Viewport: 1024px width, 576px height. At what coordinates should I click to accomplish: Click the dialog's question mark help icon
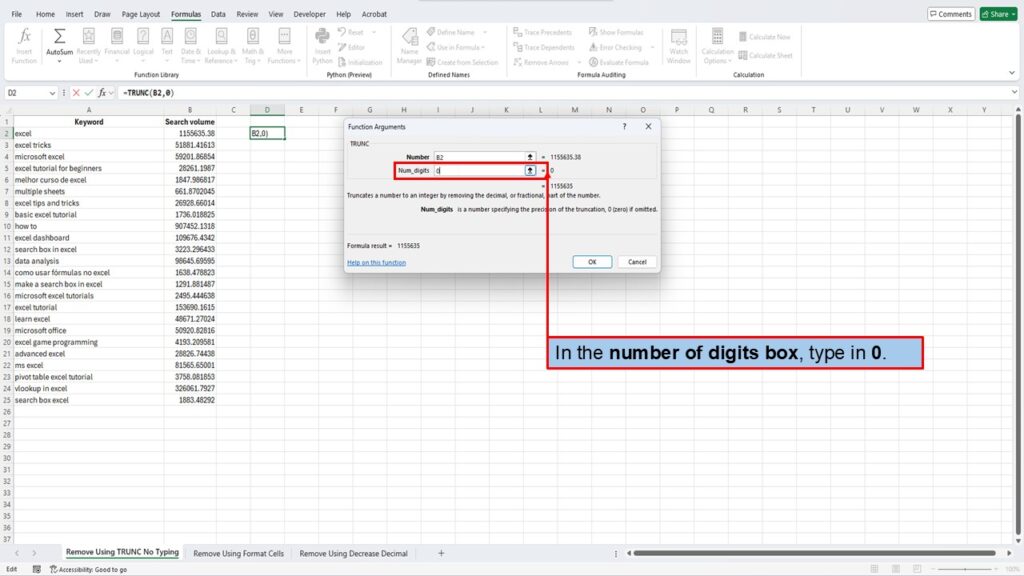624,127
